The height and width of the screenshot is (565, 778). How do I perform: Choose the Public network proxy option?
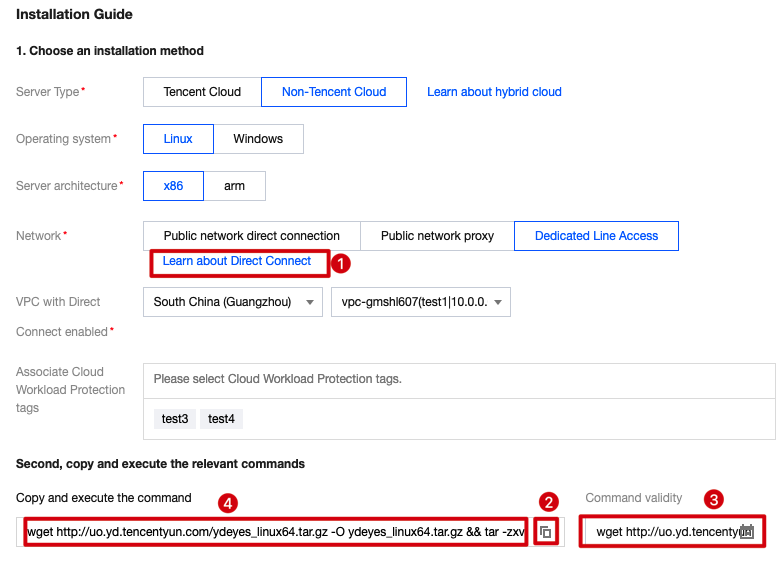tap(437, 236)
